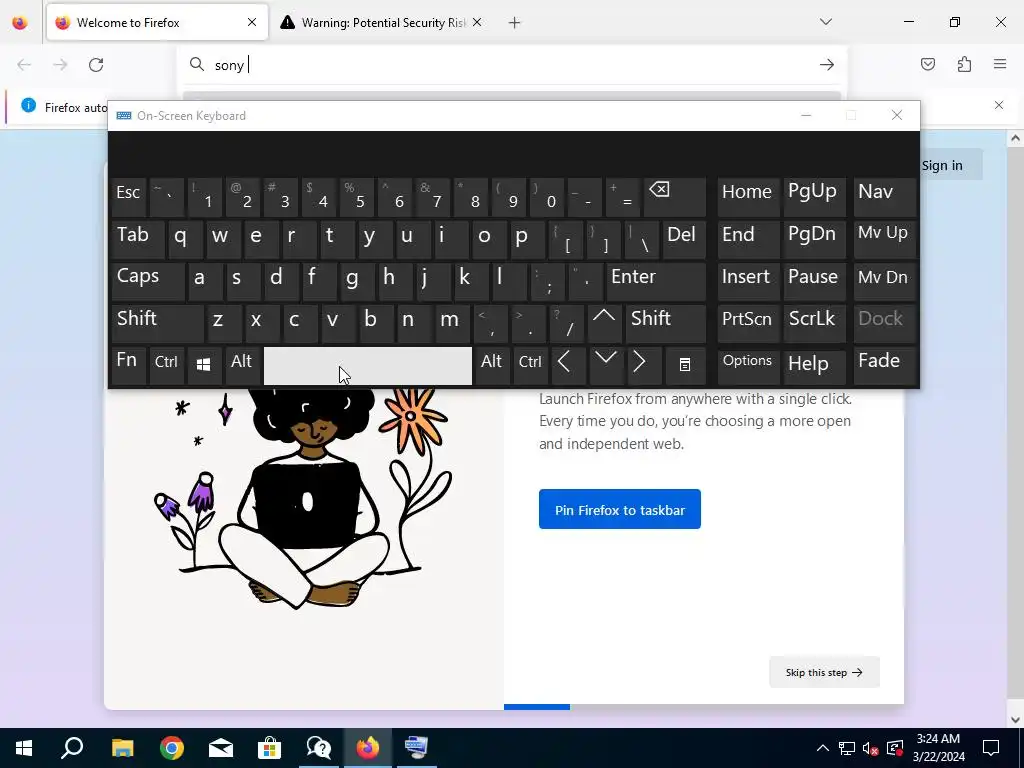Viewport: 1024px width, 768px height.
Task: Open Microsoft Store from taskbar
Action: 269,748
